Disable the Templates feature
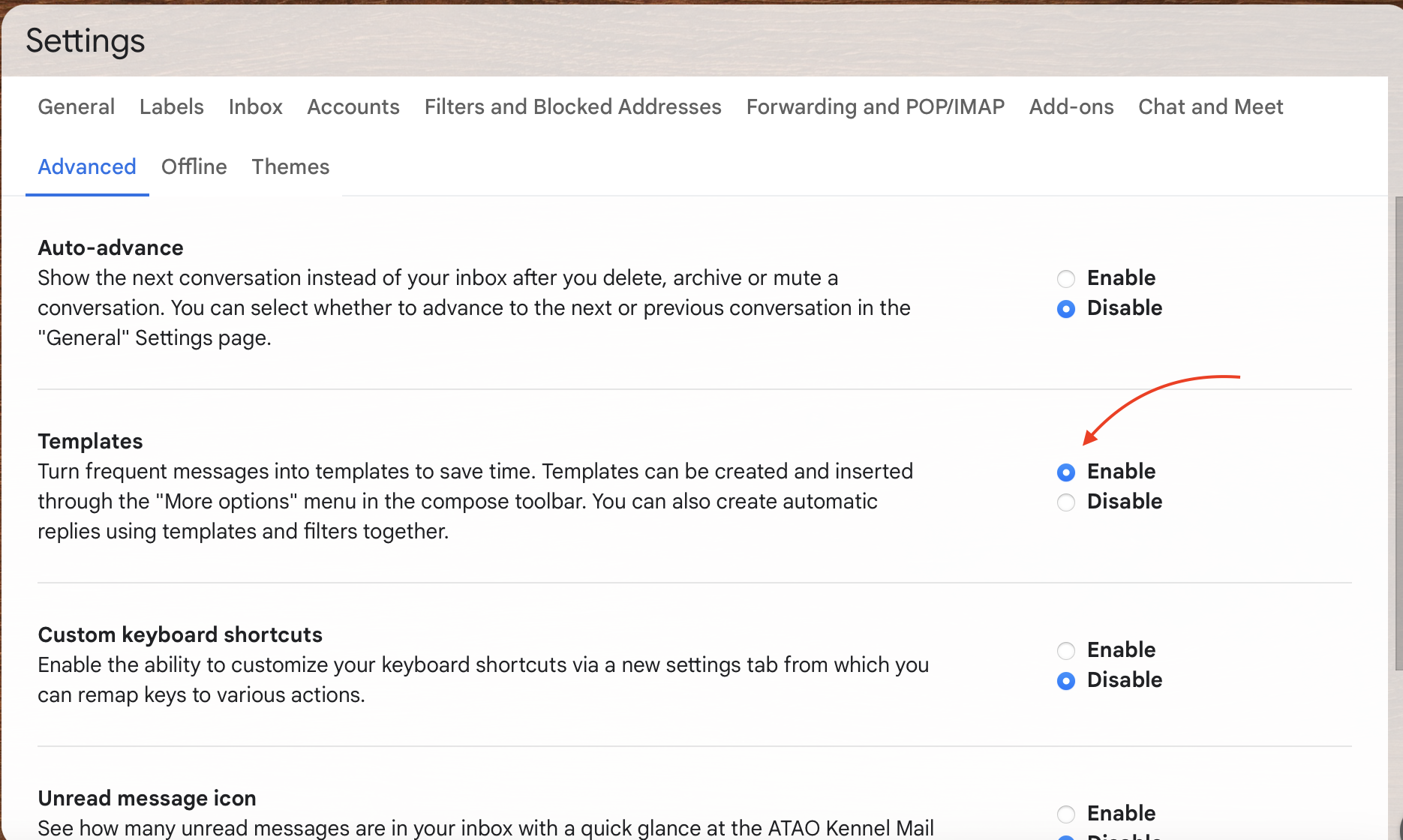This screenshot has height=840, width=1403. (1066, 502)
